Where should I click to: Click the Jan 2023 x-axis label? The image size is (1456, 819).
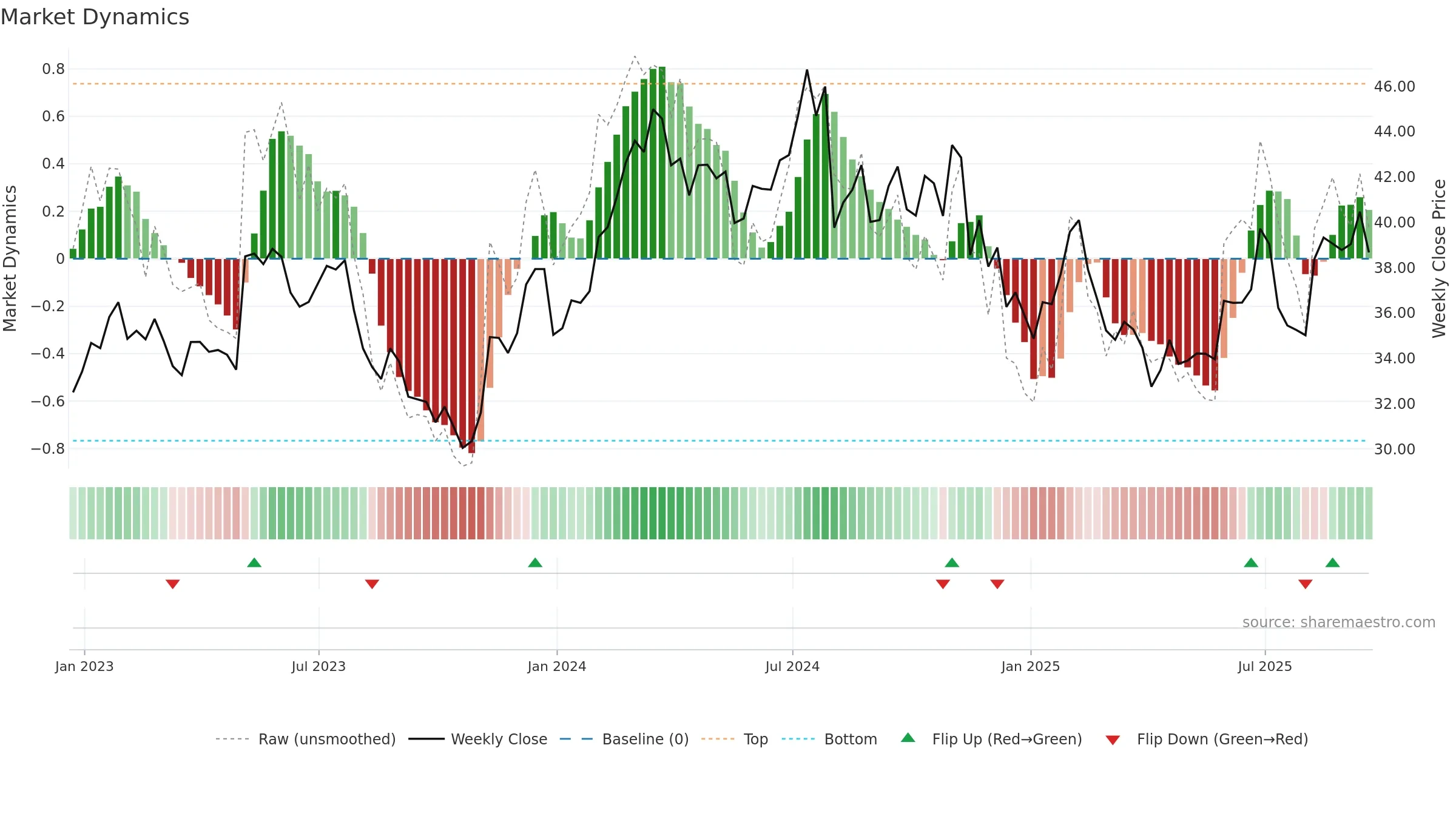coord(84,666)
